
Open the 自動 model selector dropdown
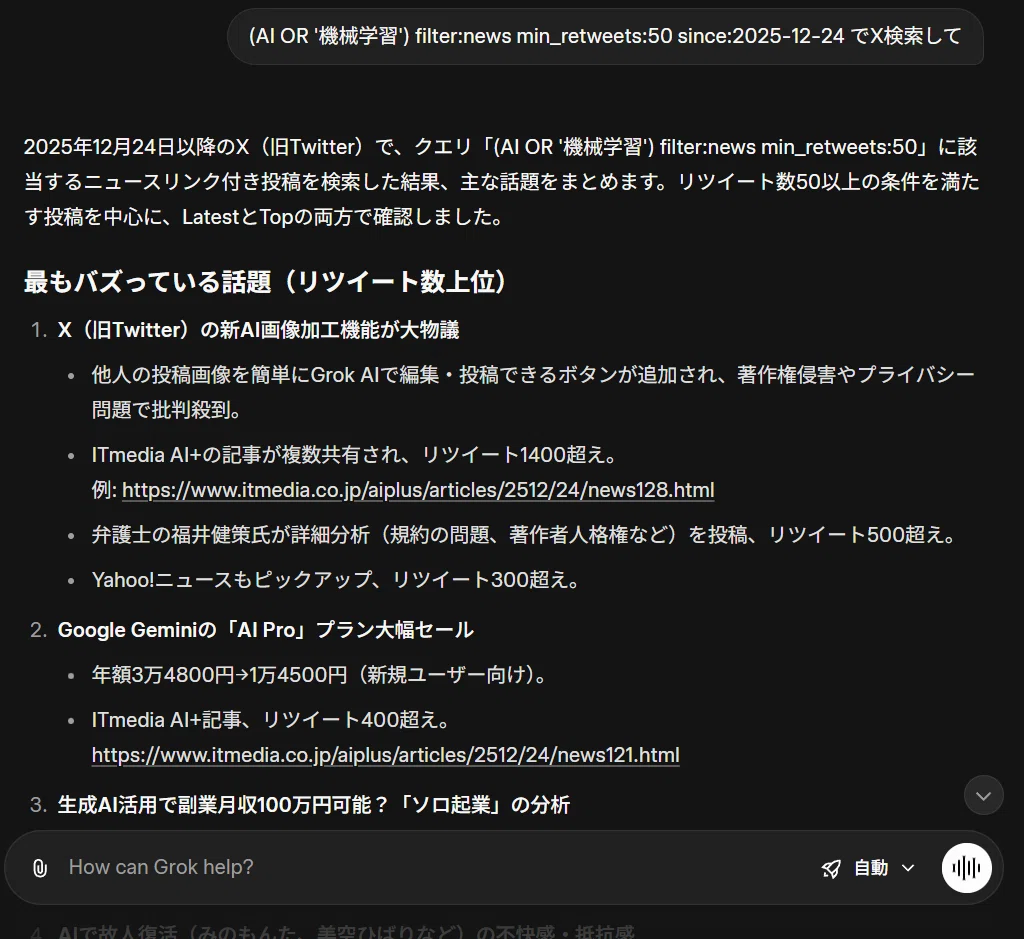point(869,868)
